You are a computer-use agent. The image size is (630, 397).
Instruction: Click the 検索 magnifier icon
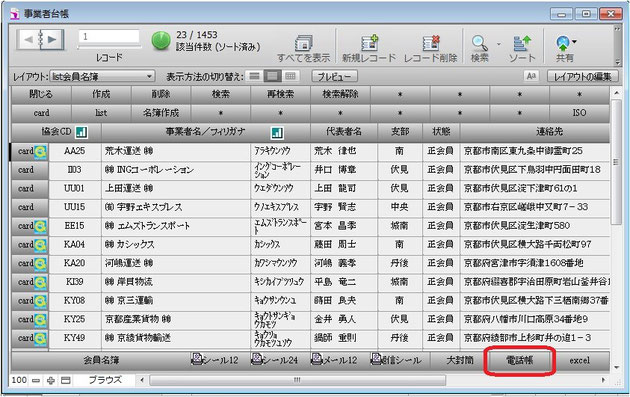pos(479,43)
